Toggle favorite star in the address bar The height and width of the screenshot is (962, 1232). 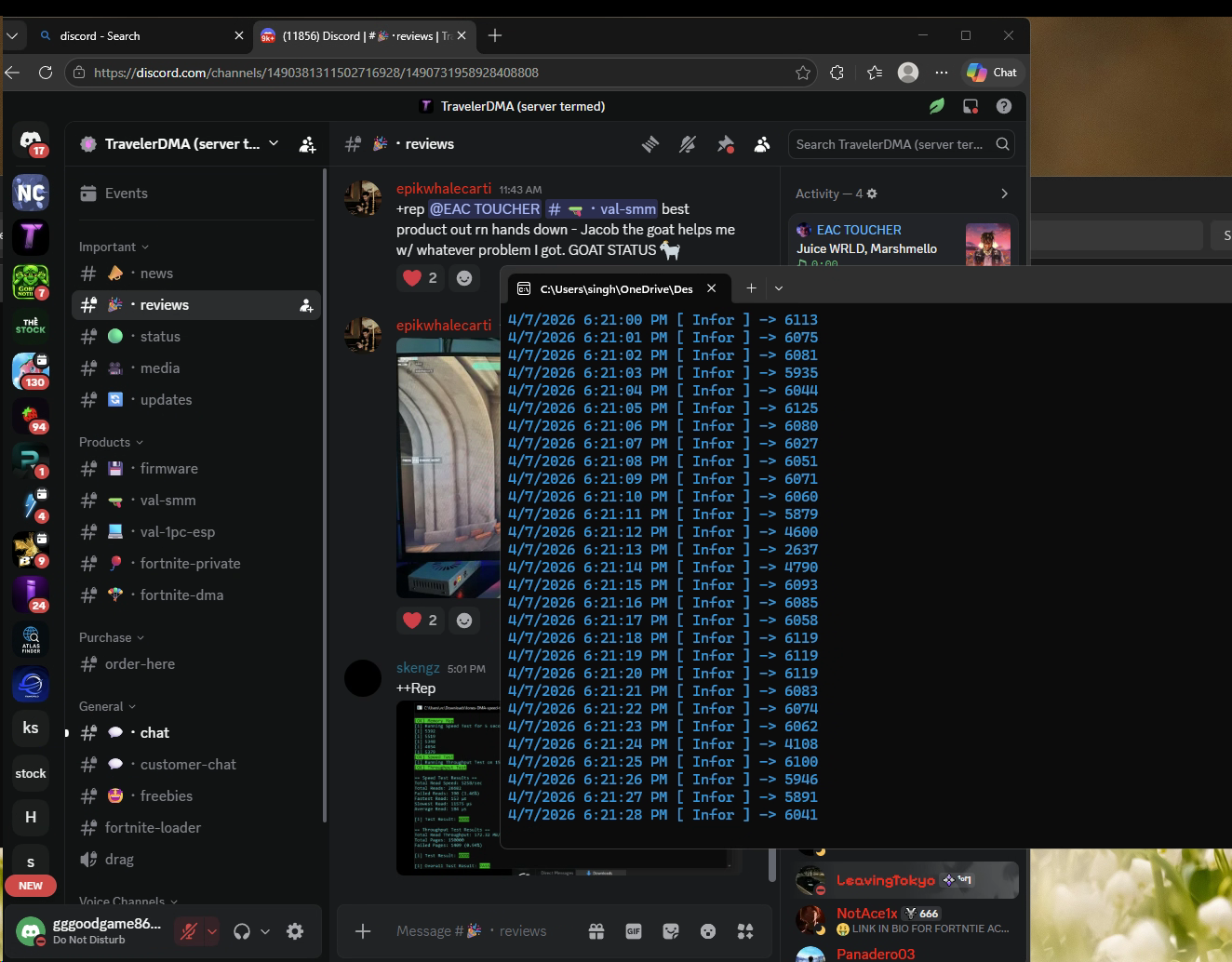[803, 73]
